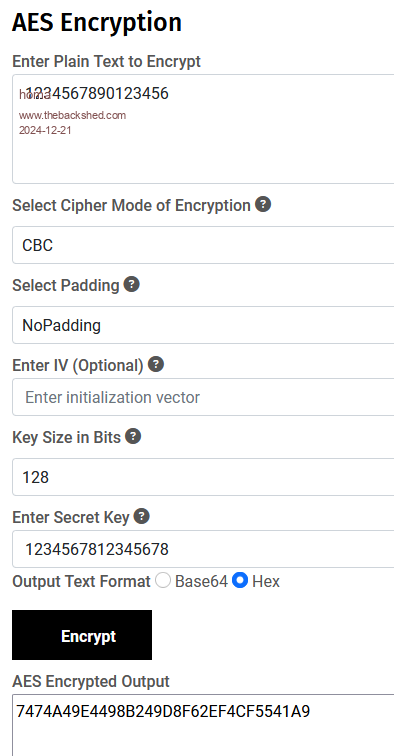Show help for Enter IV (Optional)
The width and height of the screenshot is (394, 756).
(156, 364)
